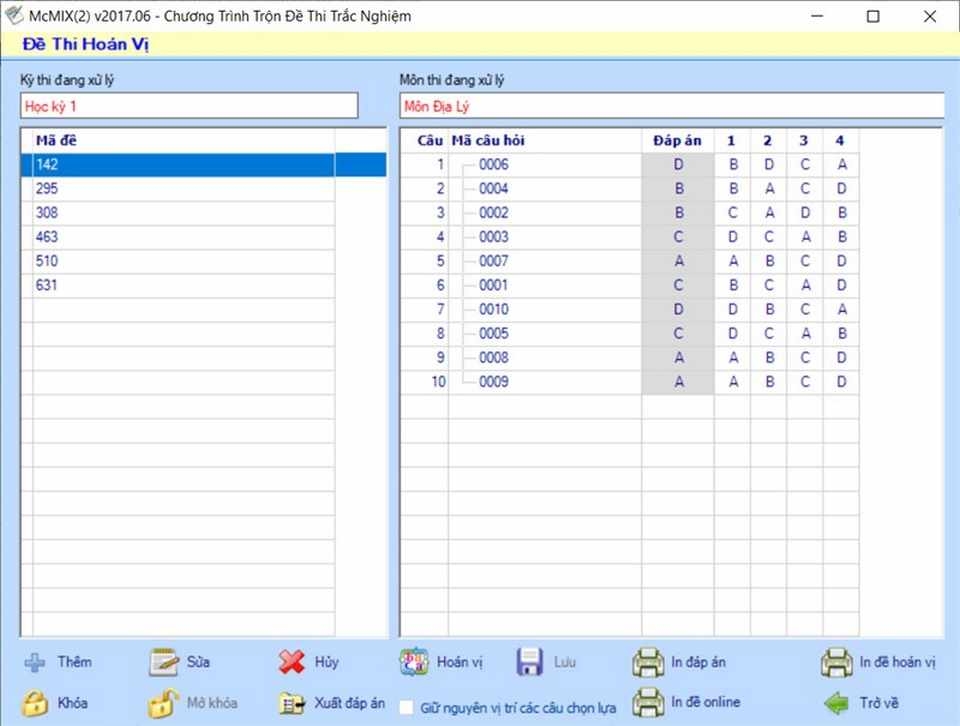This screenshot has height=726, width=960.
Task: Select question code 0009 tree row
Action: pos(493,381)
